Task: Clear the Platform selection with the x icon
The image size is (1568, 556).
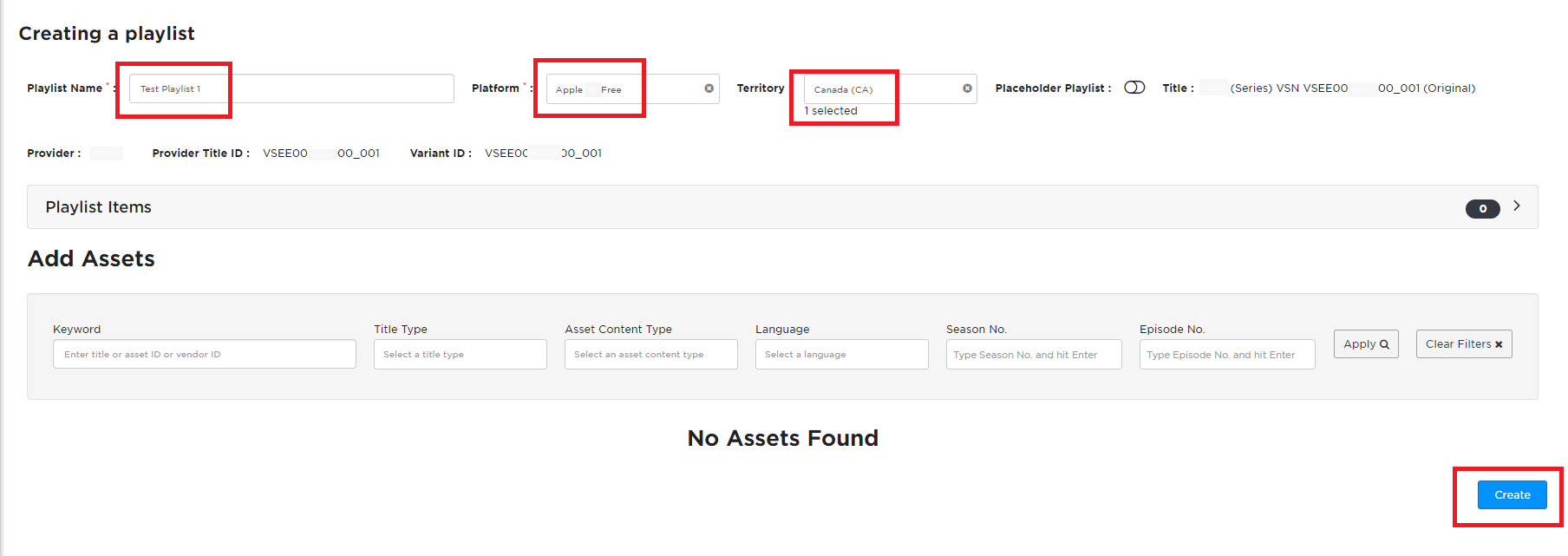Action: pyautogui.click(x=709, y=88)
